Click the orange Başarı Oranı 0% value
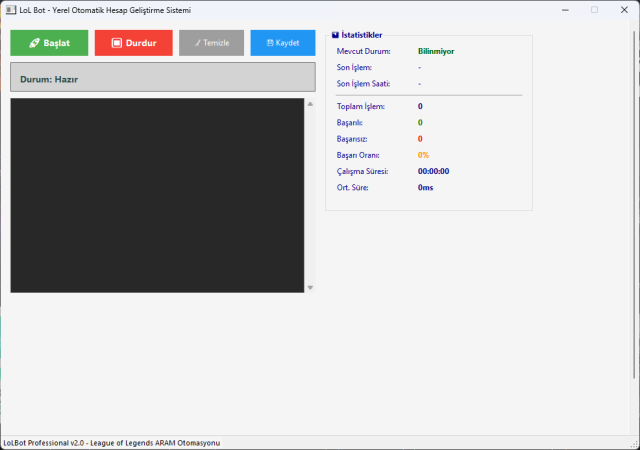Viewport: 640px width, 450px height. click(x=423, y=155)
